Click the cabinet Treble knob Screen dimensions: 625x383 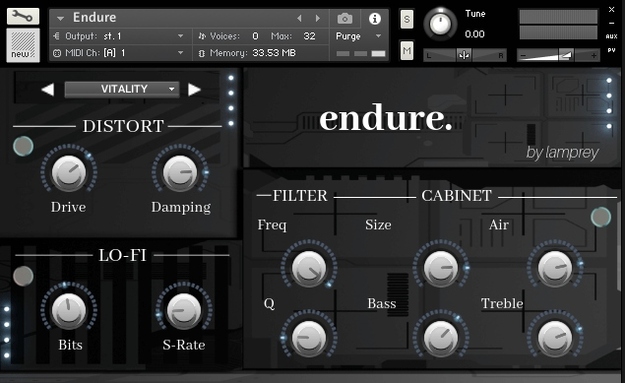[555, 338]
